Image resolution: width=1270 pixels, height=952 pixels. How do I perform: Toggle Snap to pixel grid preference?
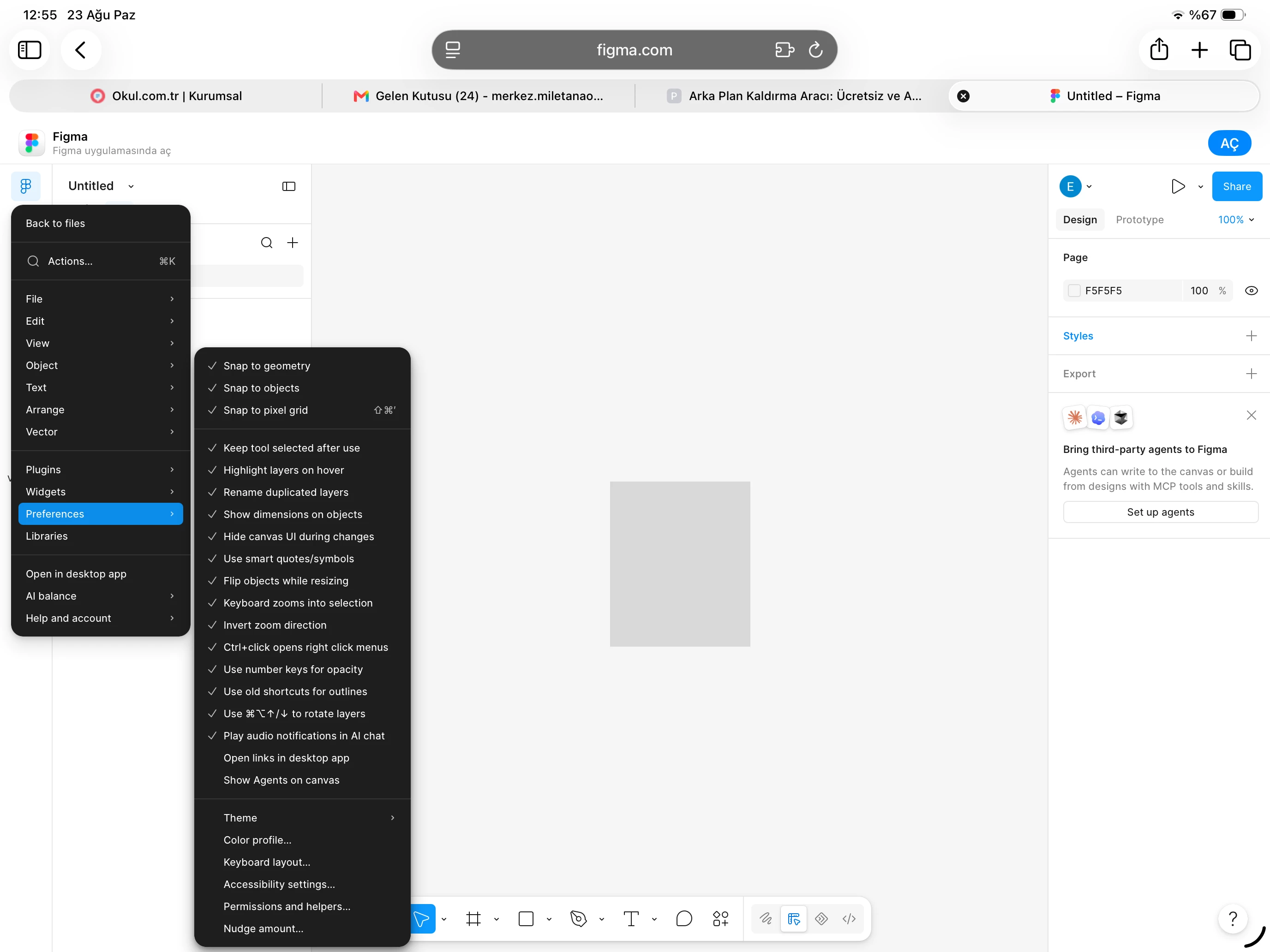pyautogui.click(x=303, y=411)
